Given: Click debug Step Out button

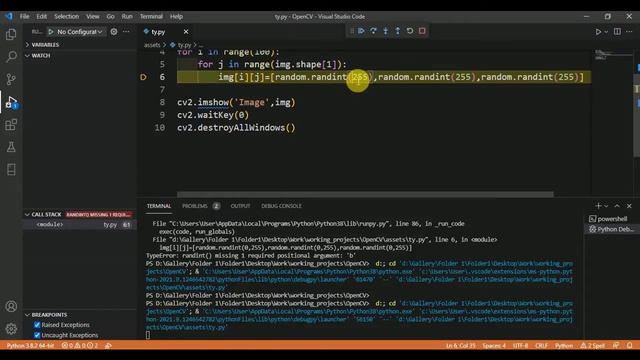Looking at the screenshot, I should [x=398, y=31].
